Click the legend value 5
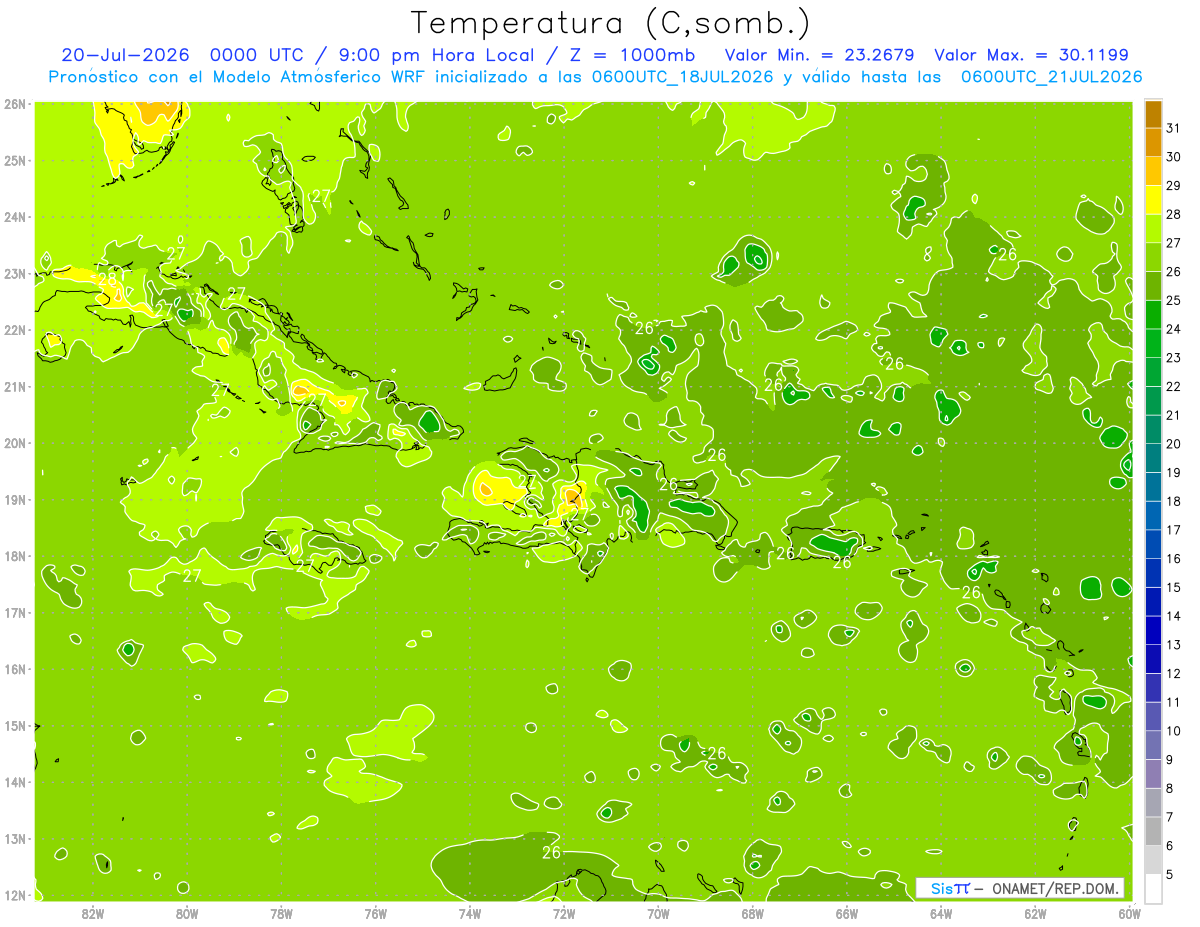This screenshot has width=1200, height=927. [x=1170, y=874]
